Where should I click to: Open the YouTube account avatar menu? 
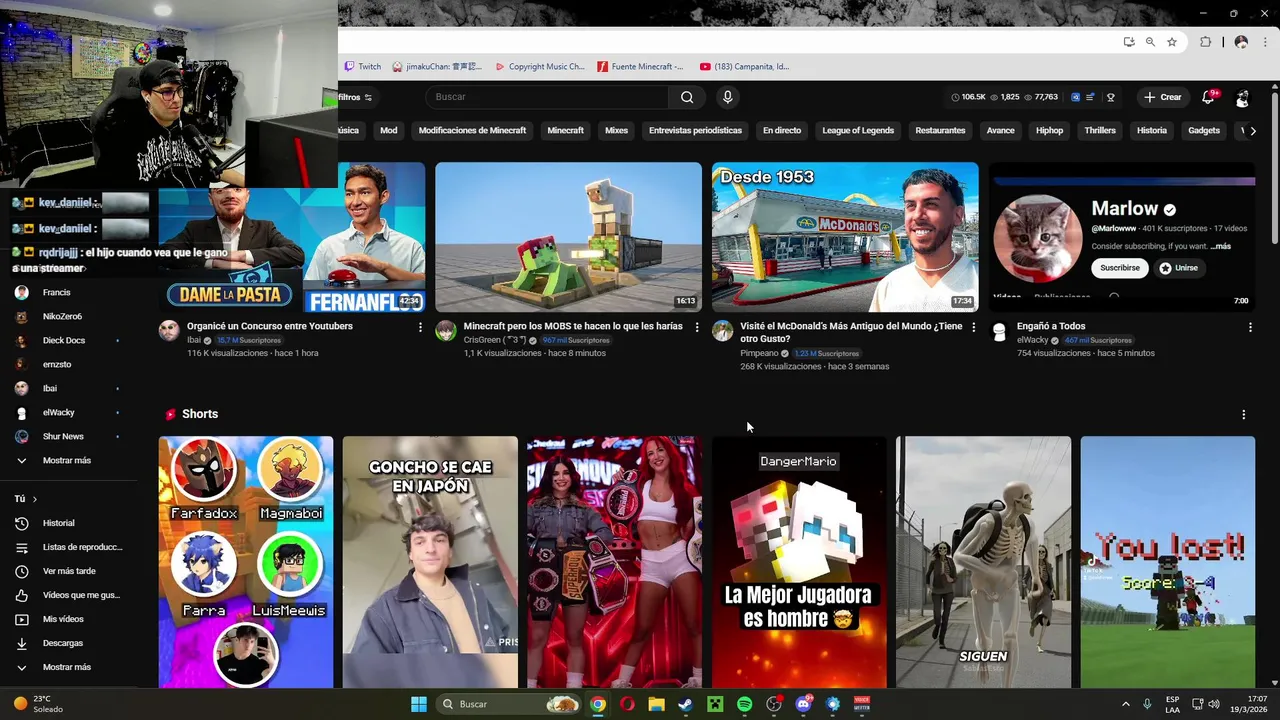point(1242,97)
